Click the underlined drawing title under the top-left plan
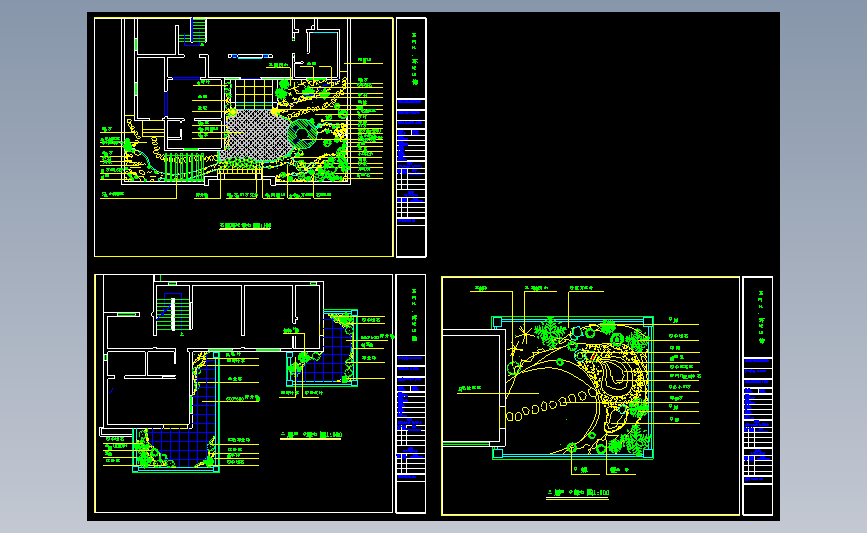Screen dimensions: 867x533 tap(245, 226)
